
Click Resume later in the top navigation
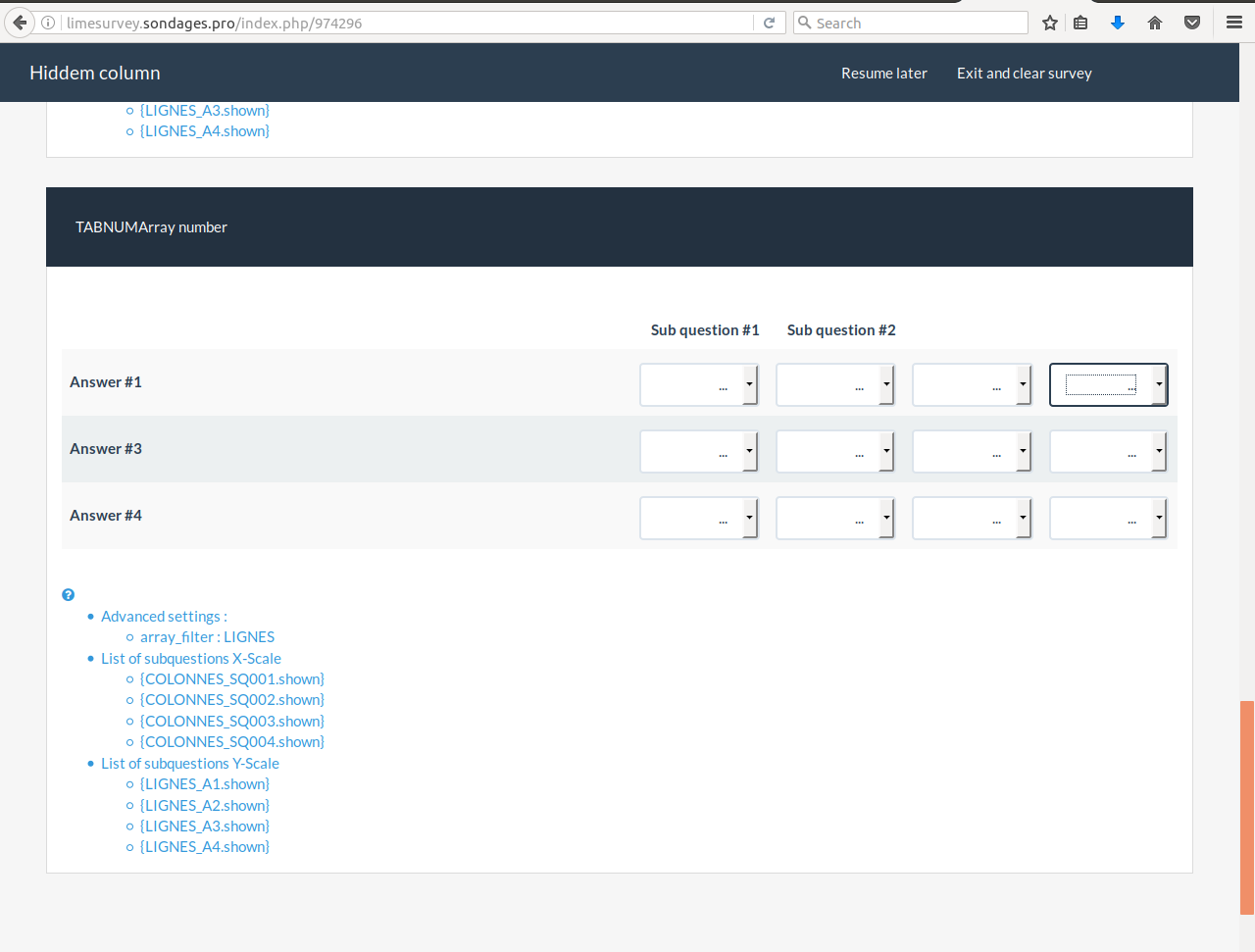883,74
